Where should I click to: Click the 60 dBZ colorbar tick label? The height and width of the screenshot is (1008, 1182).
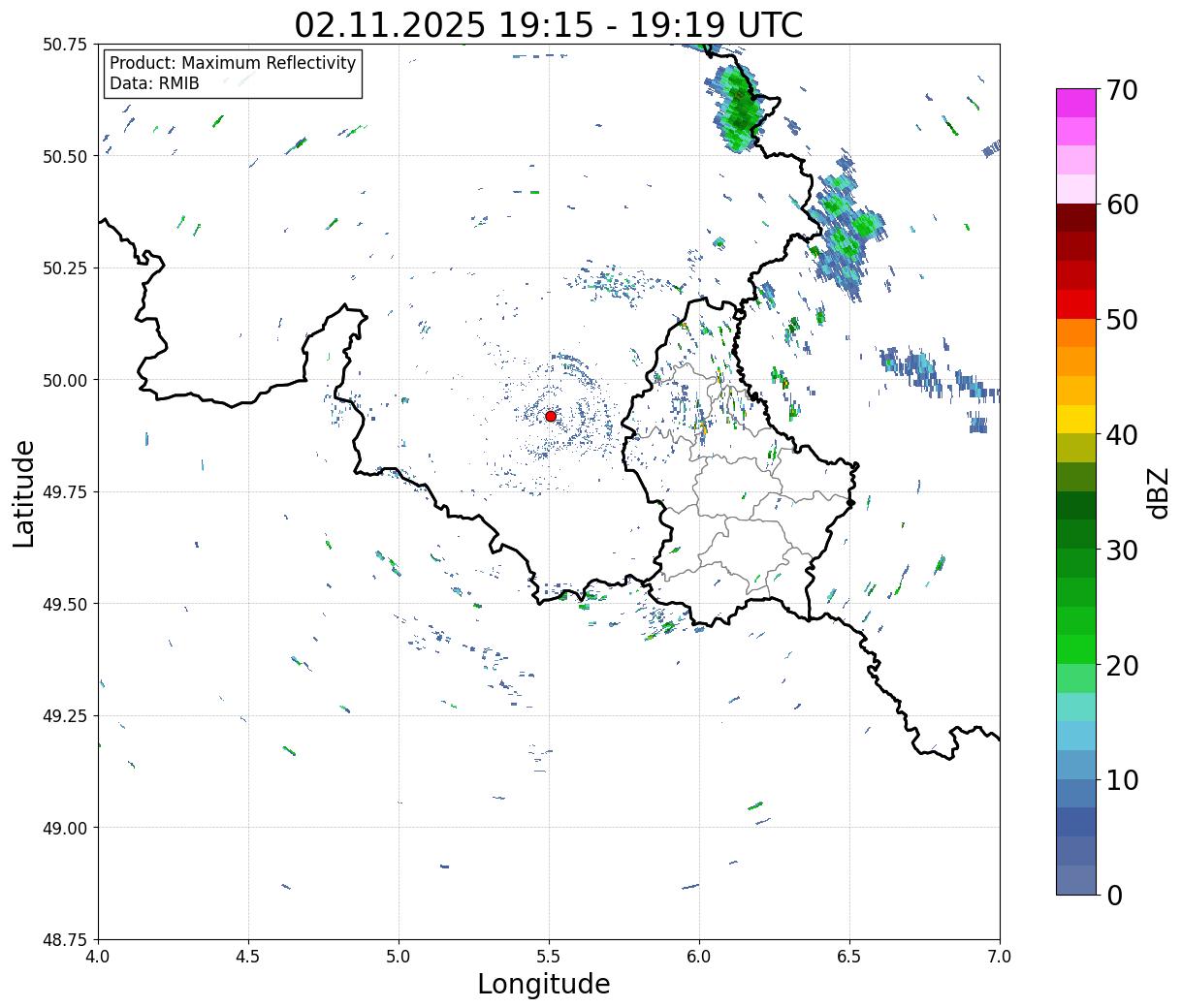(x=1122, y=205)
